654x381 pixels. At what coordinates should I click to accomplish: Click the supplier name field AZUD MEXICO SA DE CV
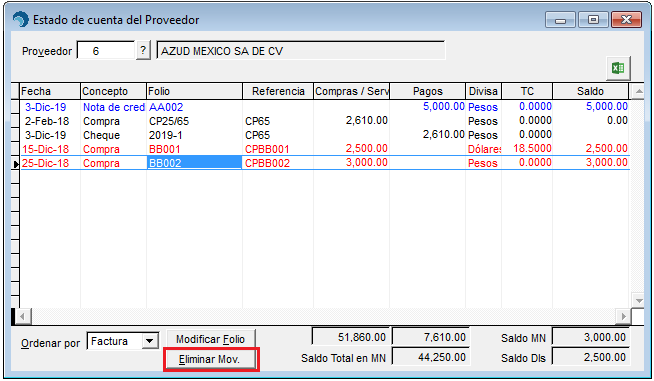pos(300,51)
